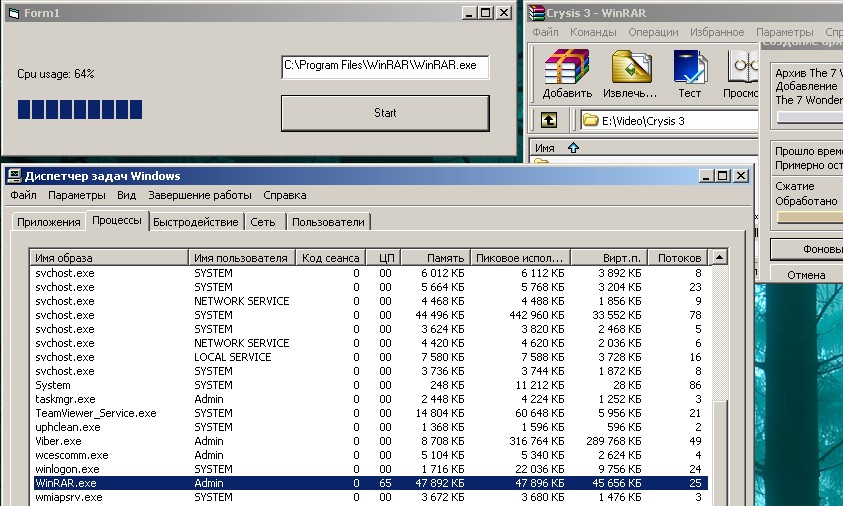The image size is (843, 506).
Task: Select the wcescomm.exe process row
Action: [370, 455]
